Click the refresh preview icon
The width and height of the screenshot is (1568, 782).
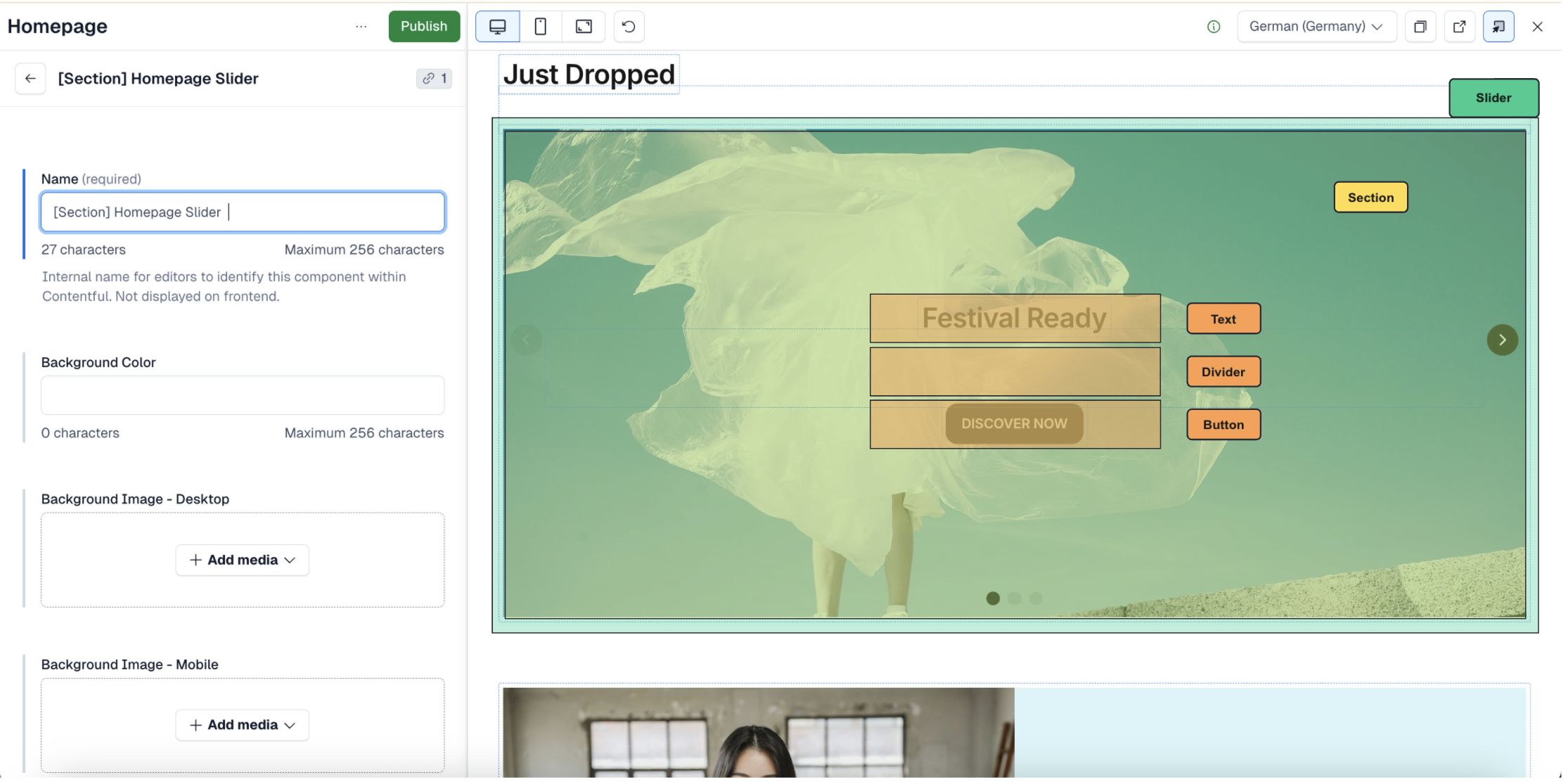[x=629, y=27]
